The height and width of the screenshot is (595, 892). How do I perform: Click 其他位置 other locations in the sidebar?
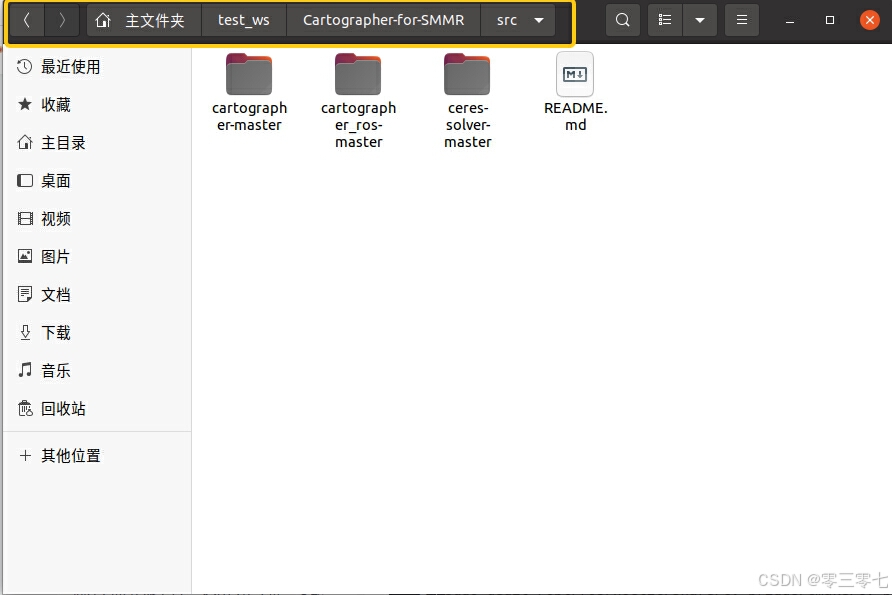97,456
